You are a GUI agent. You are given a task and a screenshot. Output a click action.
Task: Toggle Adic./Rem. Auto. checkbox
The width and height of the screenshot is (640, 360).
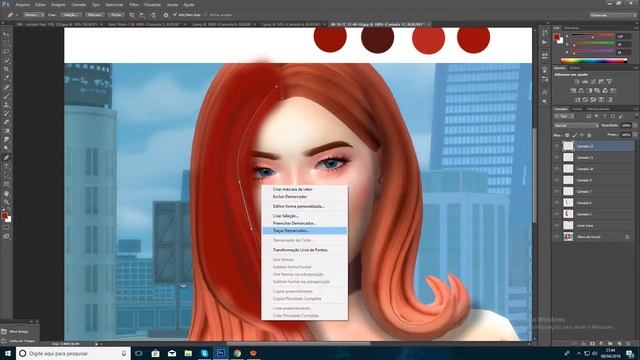pos(175,15)
